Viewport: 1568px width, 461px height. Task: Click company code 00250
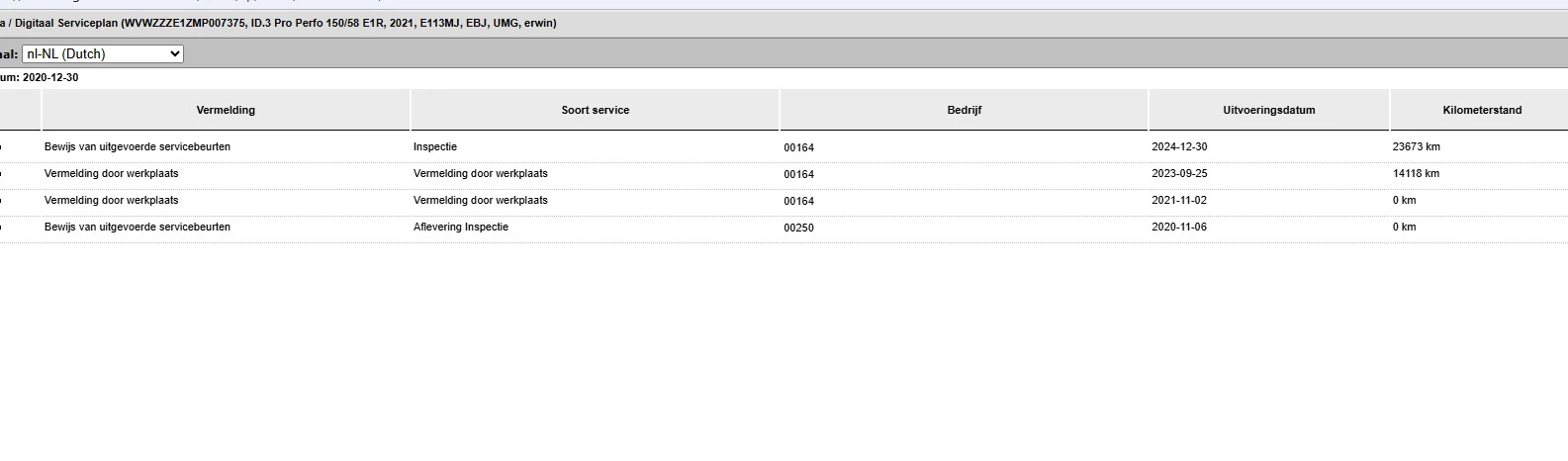[x=798, y=228]
